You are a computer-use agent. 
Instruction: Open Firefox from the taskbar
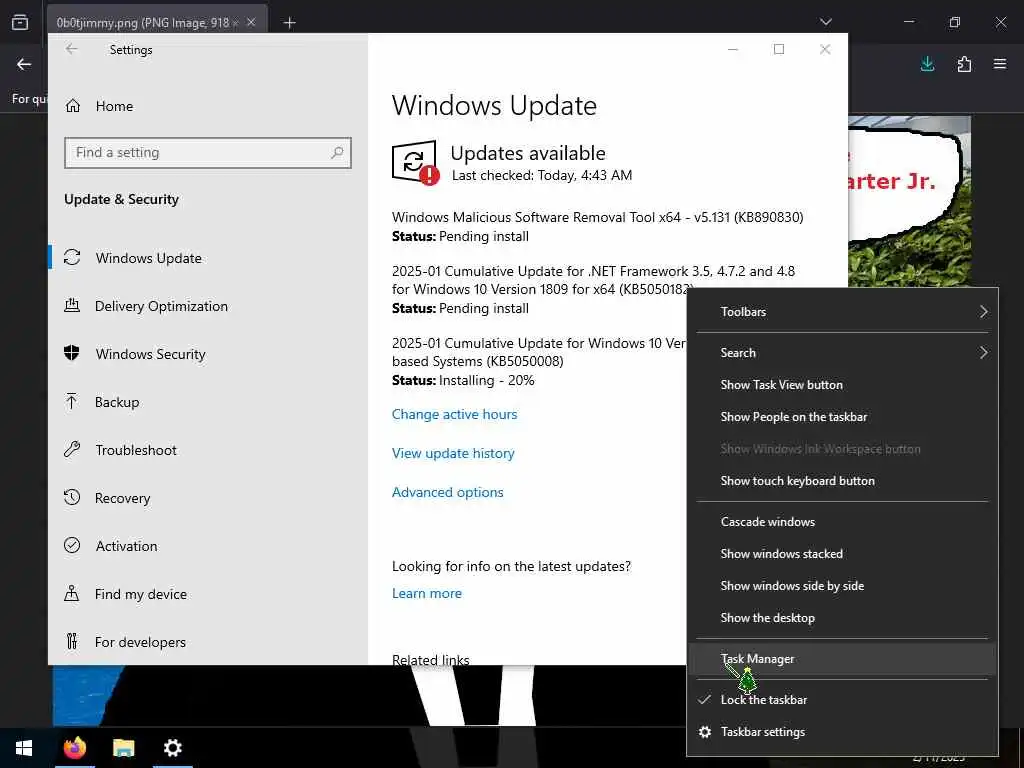click(74, 748)
